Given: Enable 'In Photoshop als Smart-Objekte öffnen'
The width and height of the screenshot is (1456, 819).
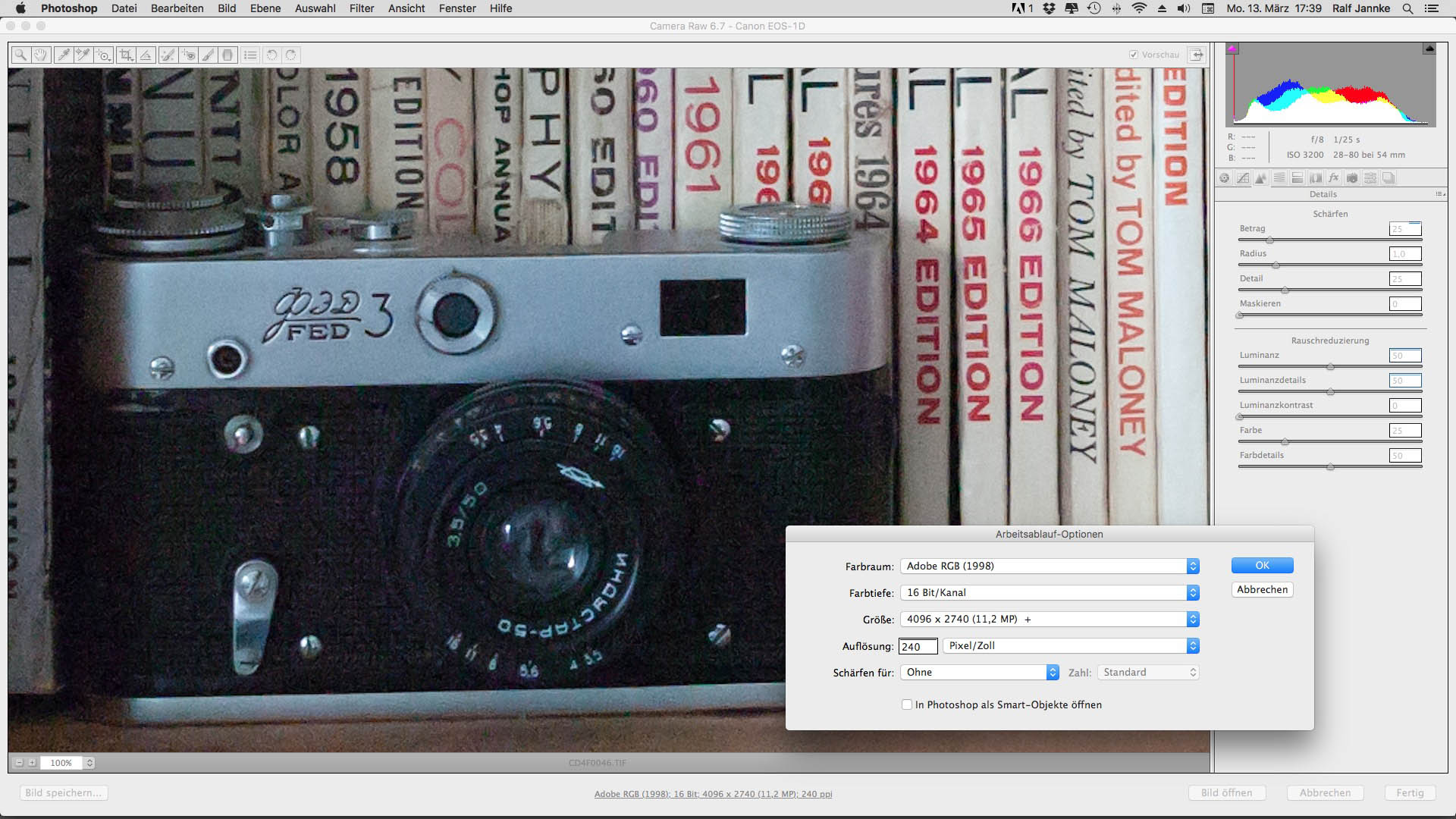Looking at the screenshot, I should (x=907, y=704).
